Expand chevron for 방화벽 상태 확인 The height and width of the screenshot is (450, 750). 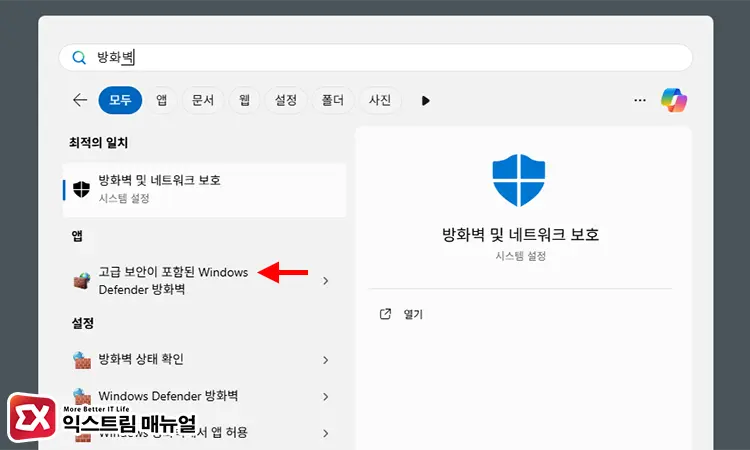tap(326, 360)
